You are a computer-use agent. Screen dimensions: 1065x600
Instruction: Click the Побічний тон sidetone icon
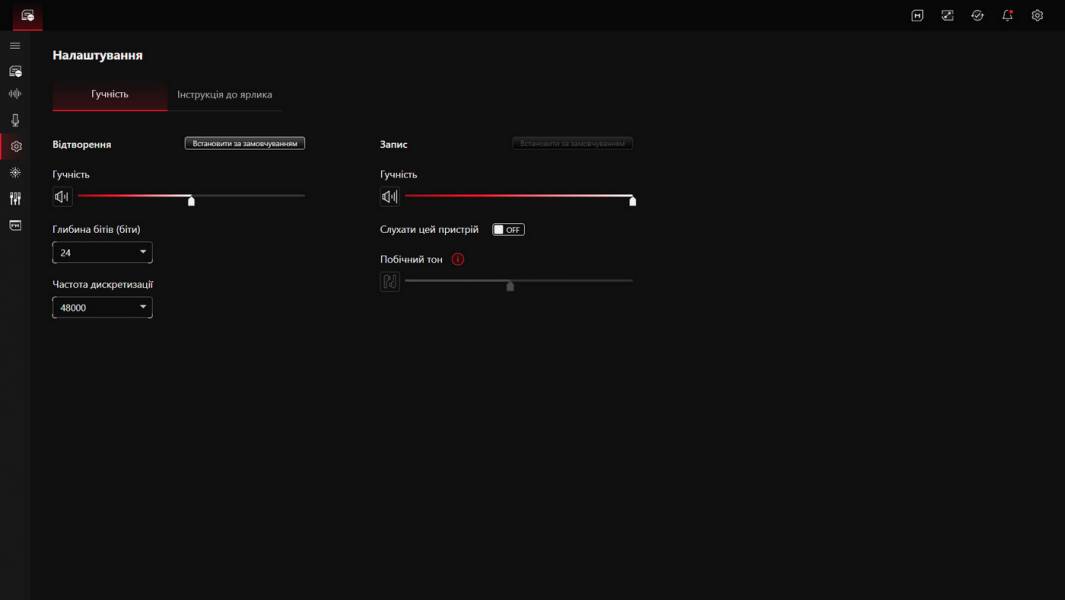point(390,281)
